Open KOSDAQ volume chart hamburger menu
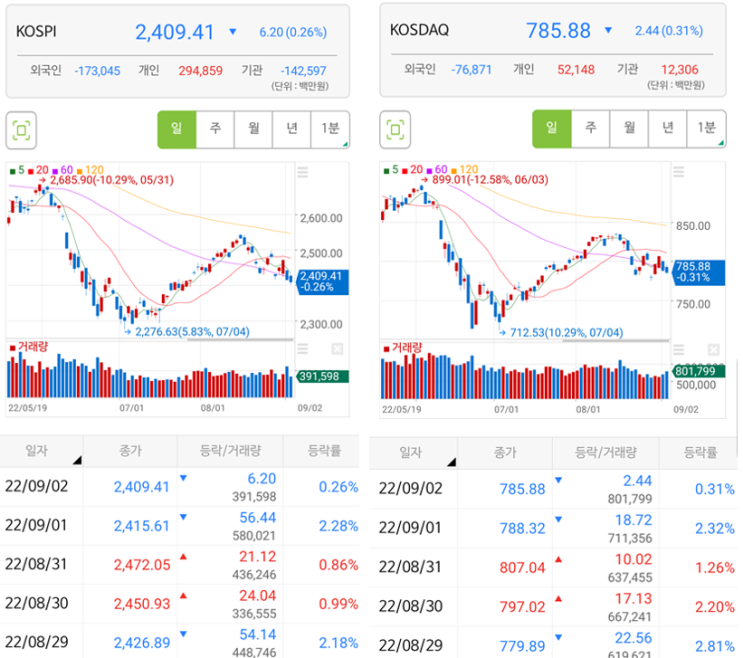This screenshot has width=743, height=658. pyautogui.click(x=679, y=350)
